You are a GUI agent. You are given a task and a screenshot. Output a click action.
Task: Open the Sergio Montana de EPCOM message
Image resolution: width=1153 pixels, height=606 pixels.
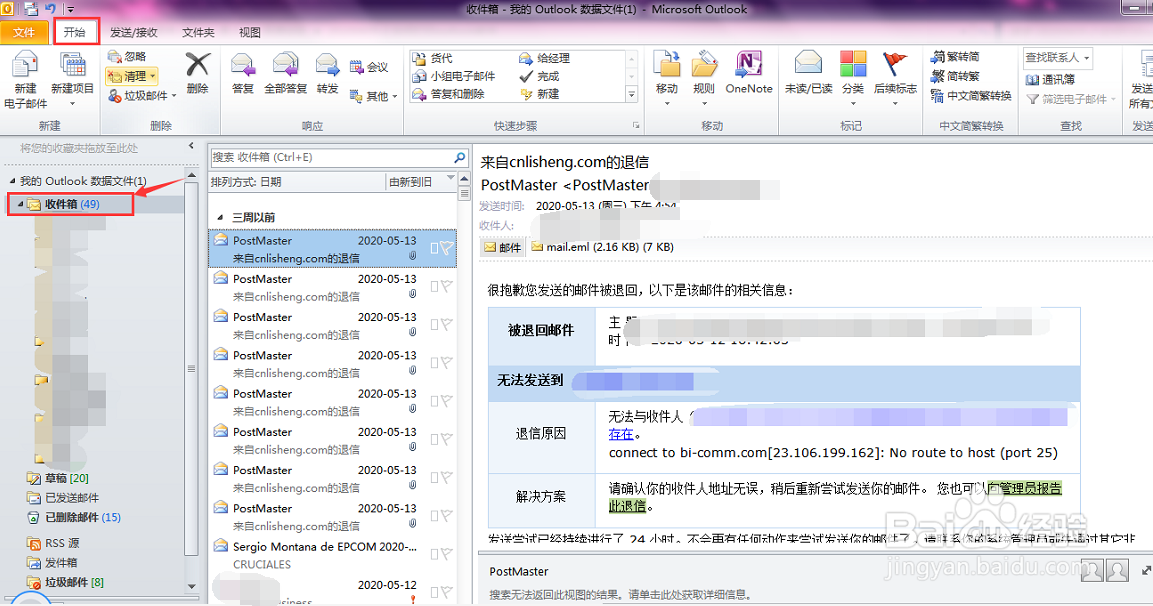(332, 555)
